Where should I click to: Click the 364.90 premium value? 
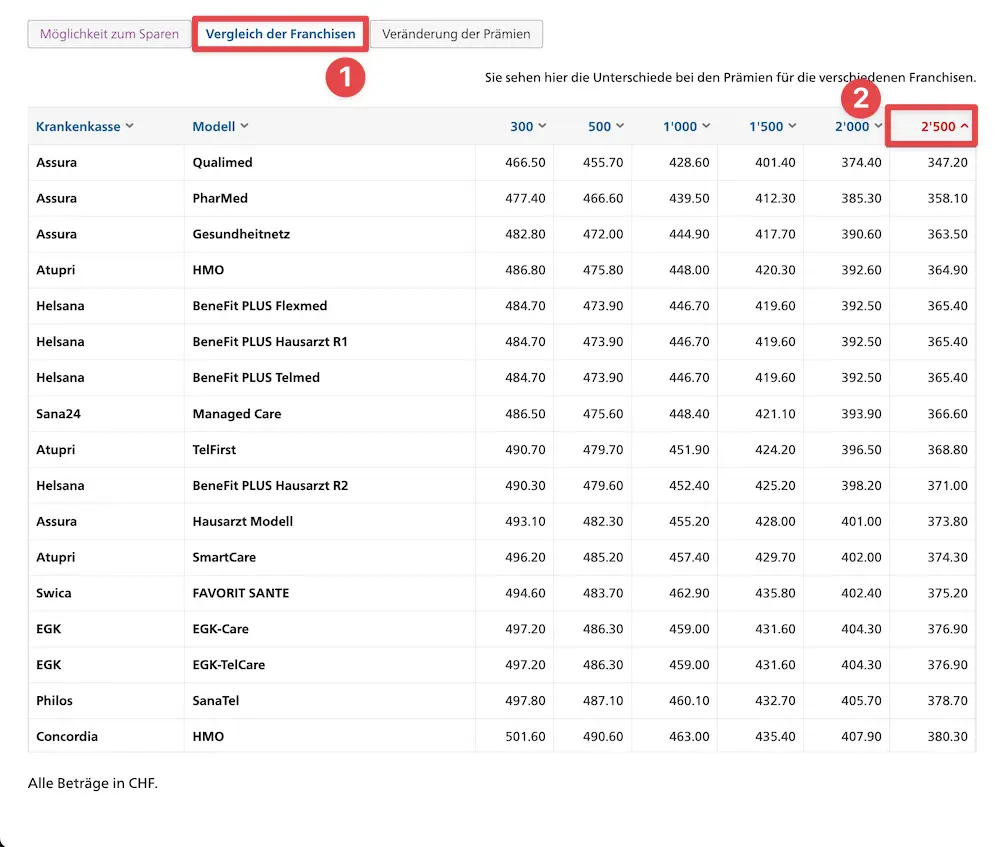(947, 270)
